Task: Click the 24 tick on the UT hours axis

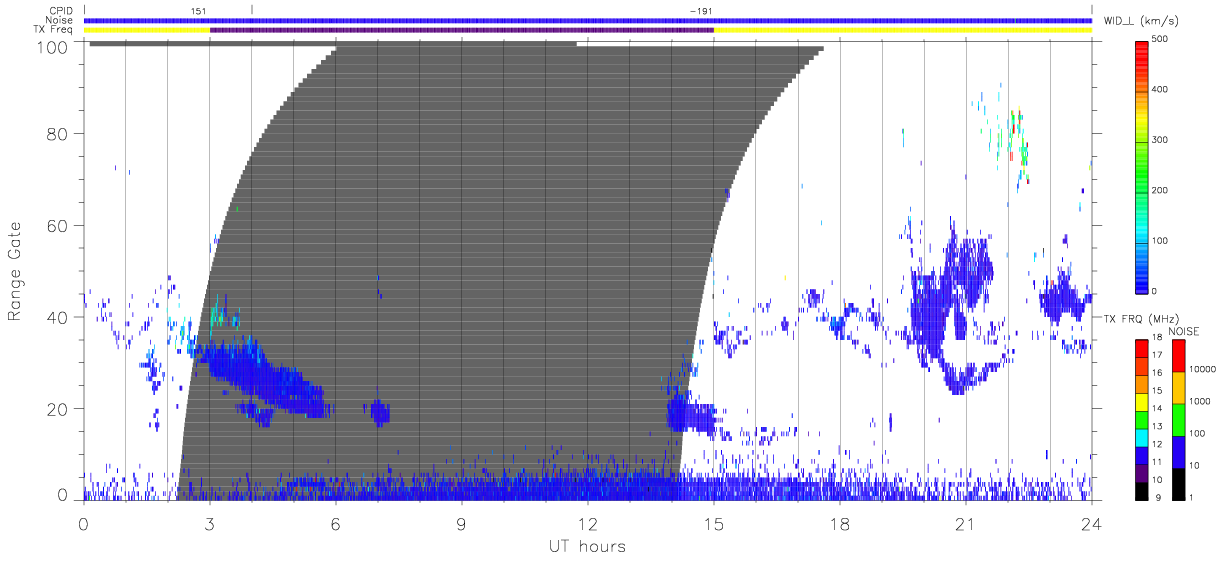Action: click(x=1092, y=522)
